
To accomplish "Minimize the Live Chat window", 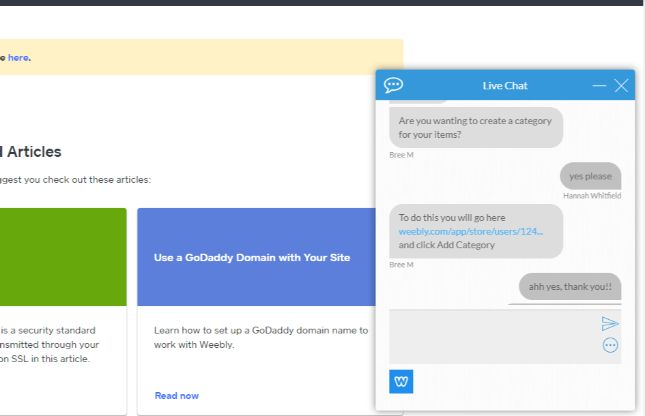I will 599,86.
